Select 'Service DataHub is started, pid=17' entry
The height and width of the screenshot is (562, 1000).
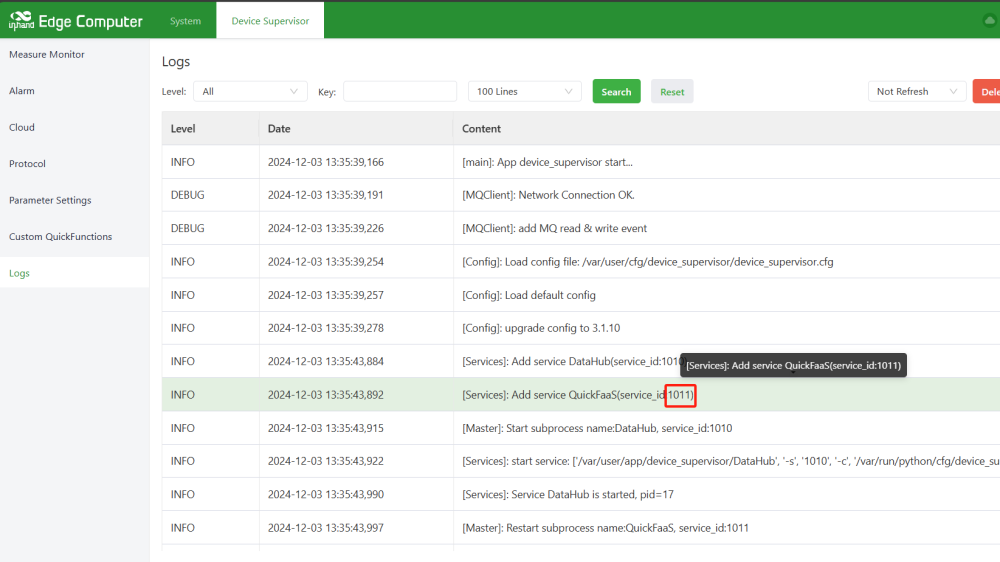[568, 494]
